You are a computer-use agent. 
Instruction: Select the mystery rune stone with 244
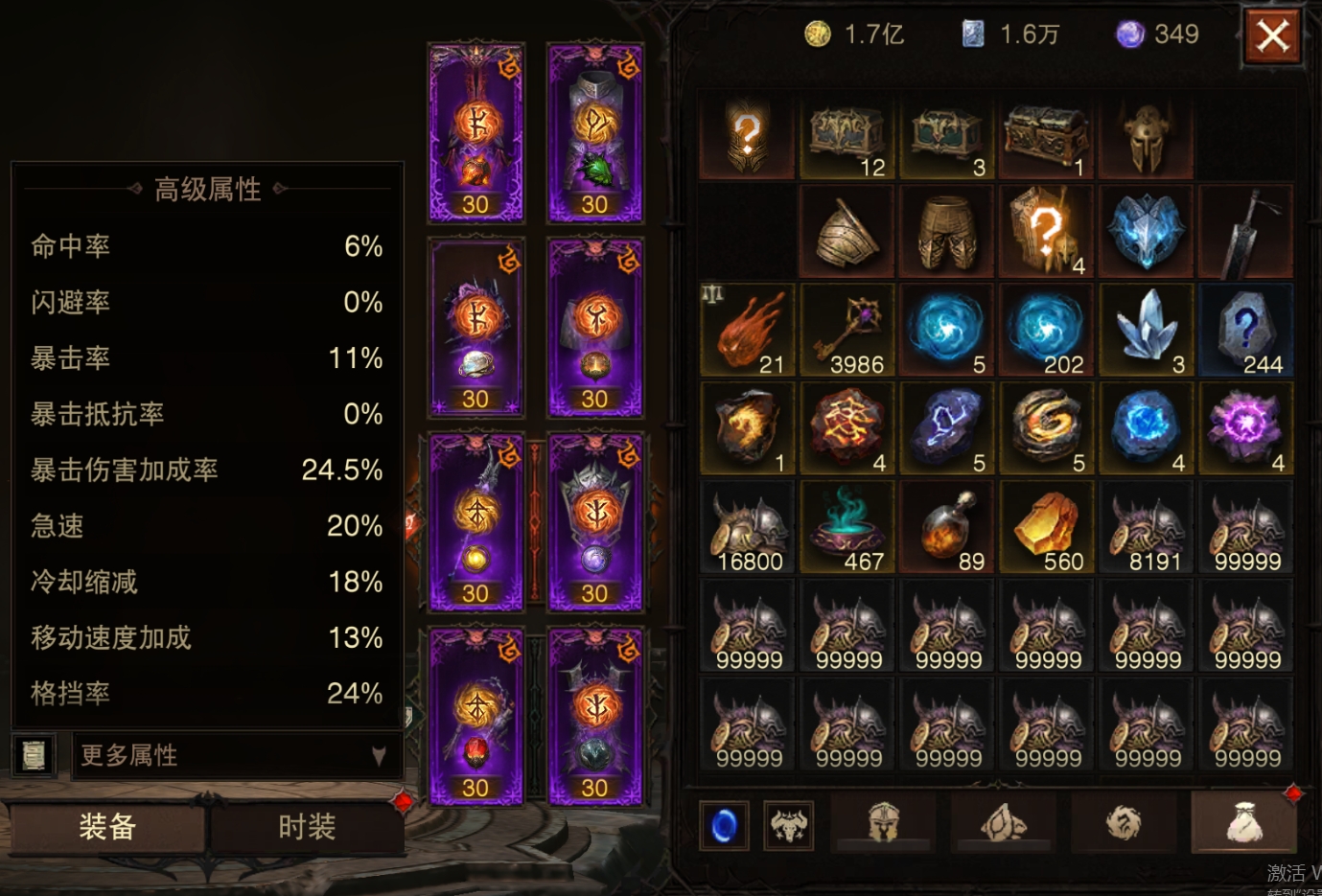[1245, 330]
